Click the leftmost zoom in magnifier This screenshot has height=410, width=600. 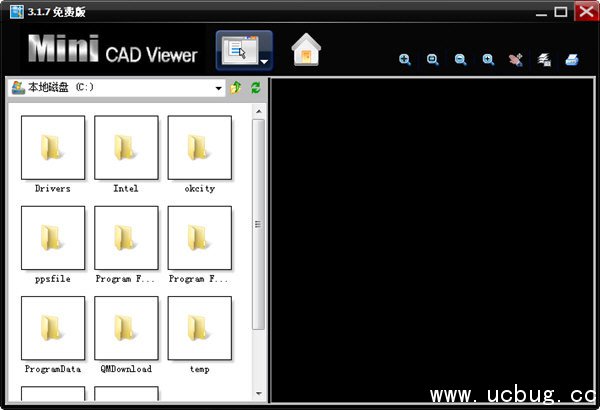pos(405,60)
